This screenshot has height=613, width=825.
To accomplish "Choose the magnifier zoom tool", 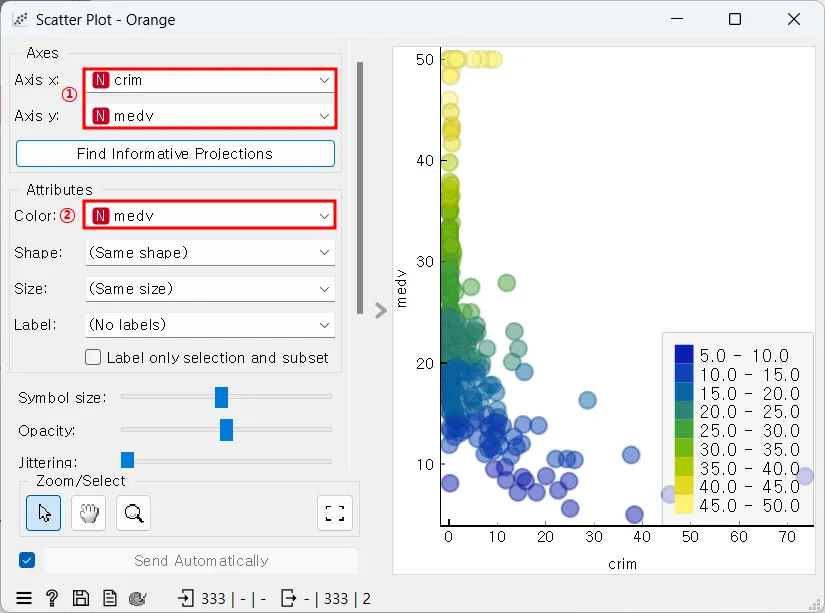I will pos(134,512).
